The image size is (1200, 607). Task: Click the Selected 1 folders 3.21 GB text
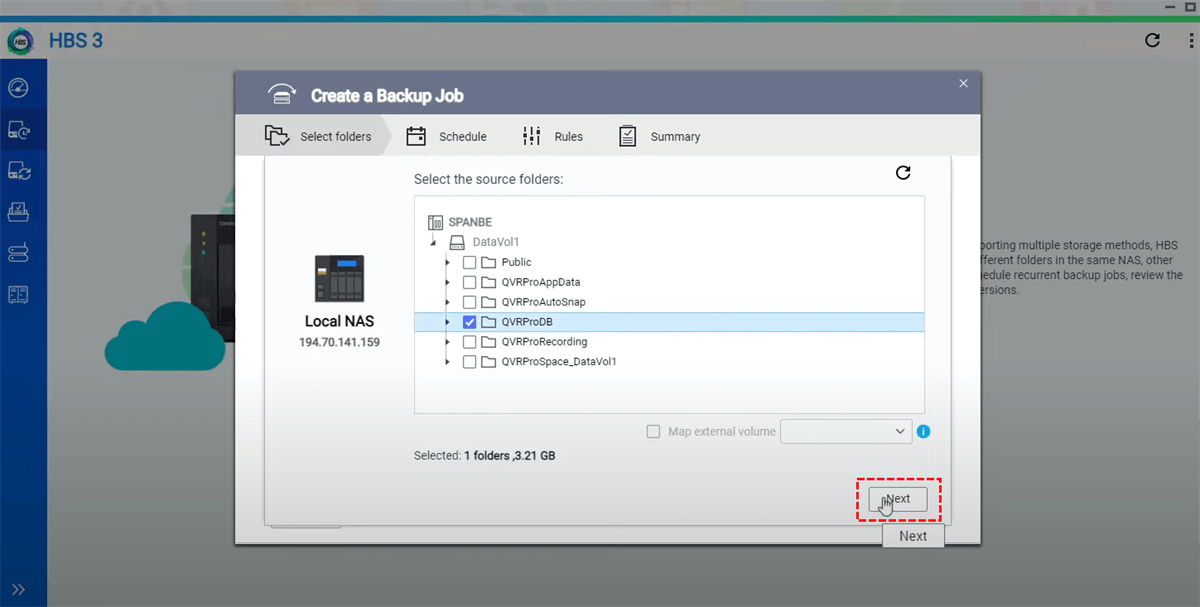[x=485, y=456]
